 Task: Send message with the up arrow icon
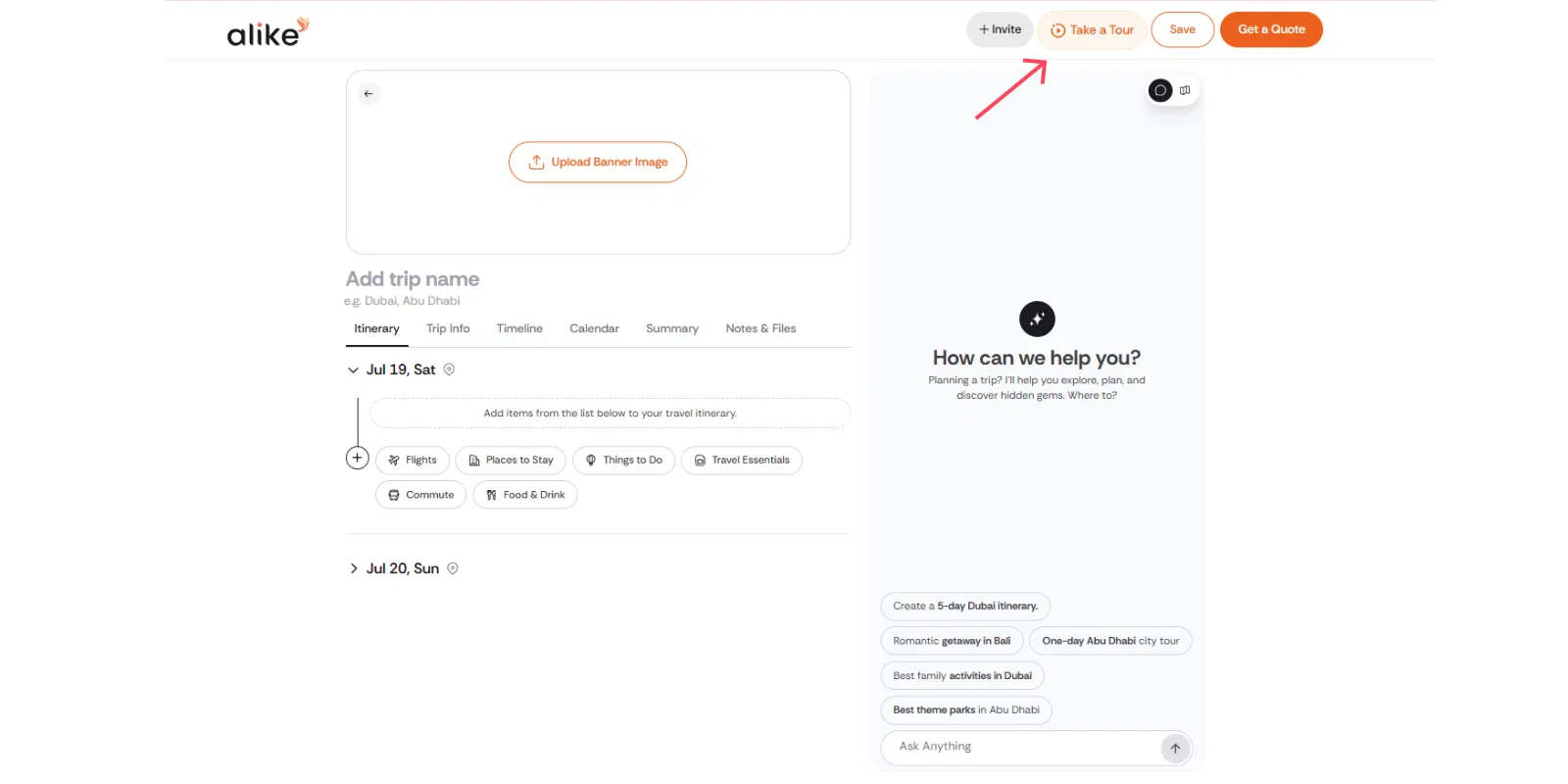[1175, 749]
